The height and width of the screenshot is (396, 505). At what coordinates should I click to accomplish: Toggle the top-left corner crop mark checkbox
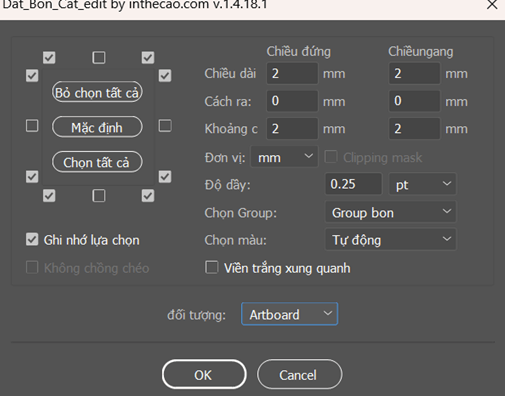(49, 58)
